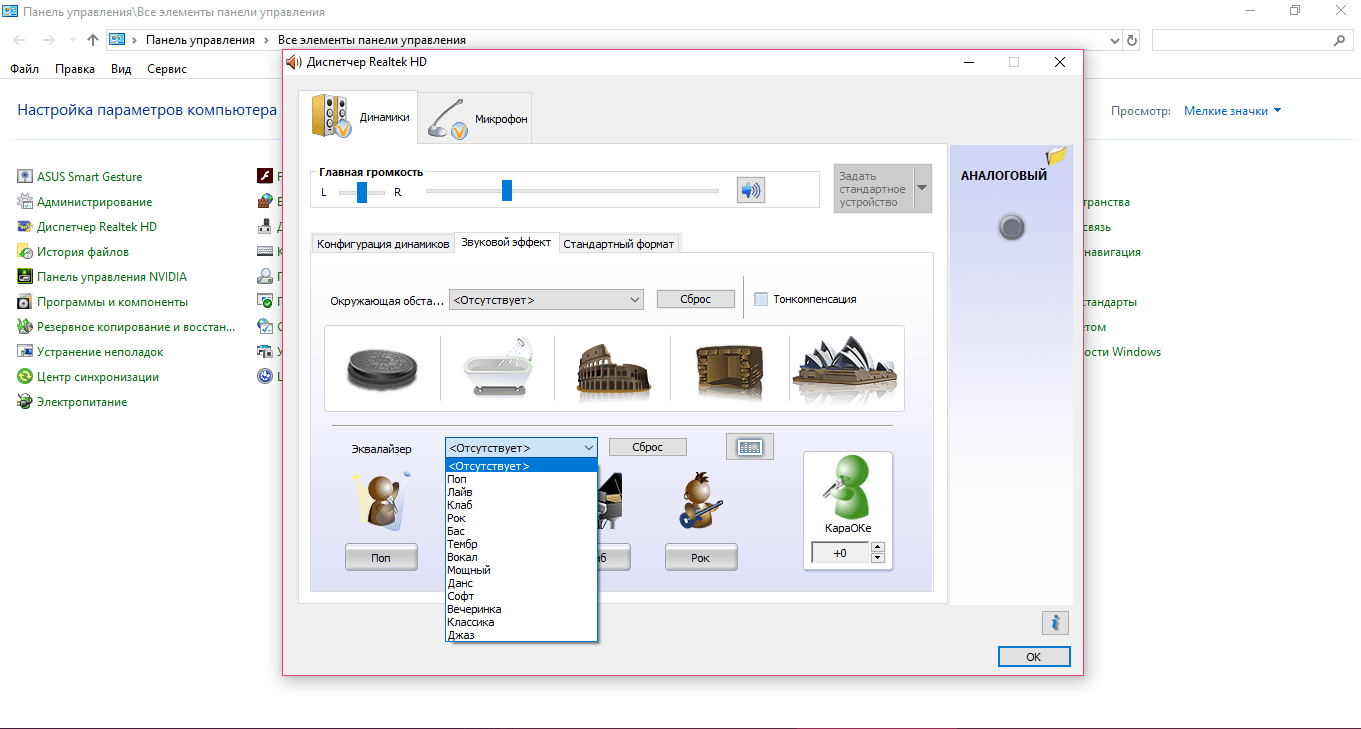This screenshot has height=729, width=1361.
Task: Choose Лайв in equalizer list
Action: tap(521, 492)
